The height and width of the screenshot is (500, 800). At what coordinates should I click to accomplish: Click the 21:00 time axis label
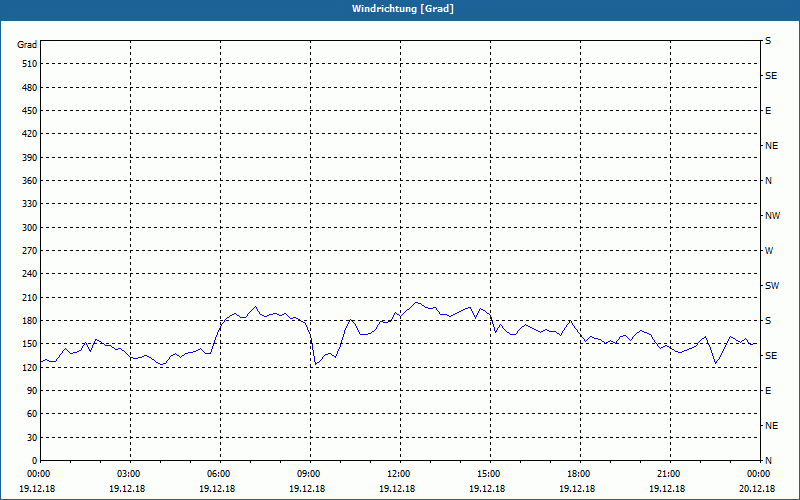click(667, 474)
